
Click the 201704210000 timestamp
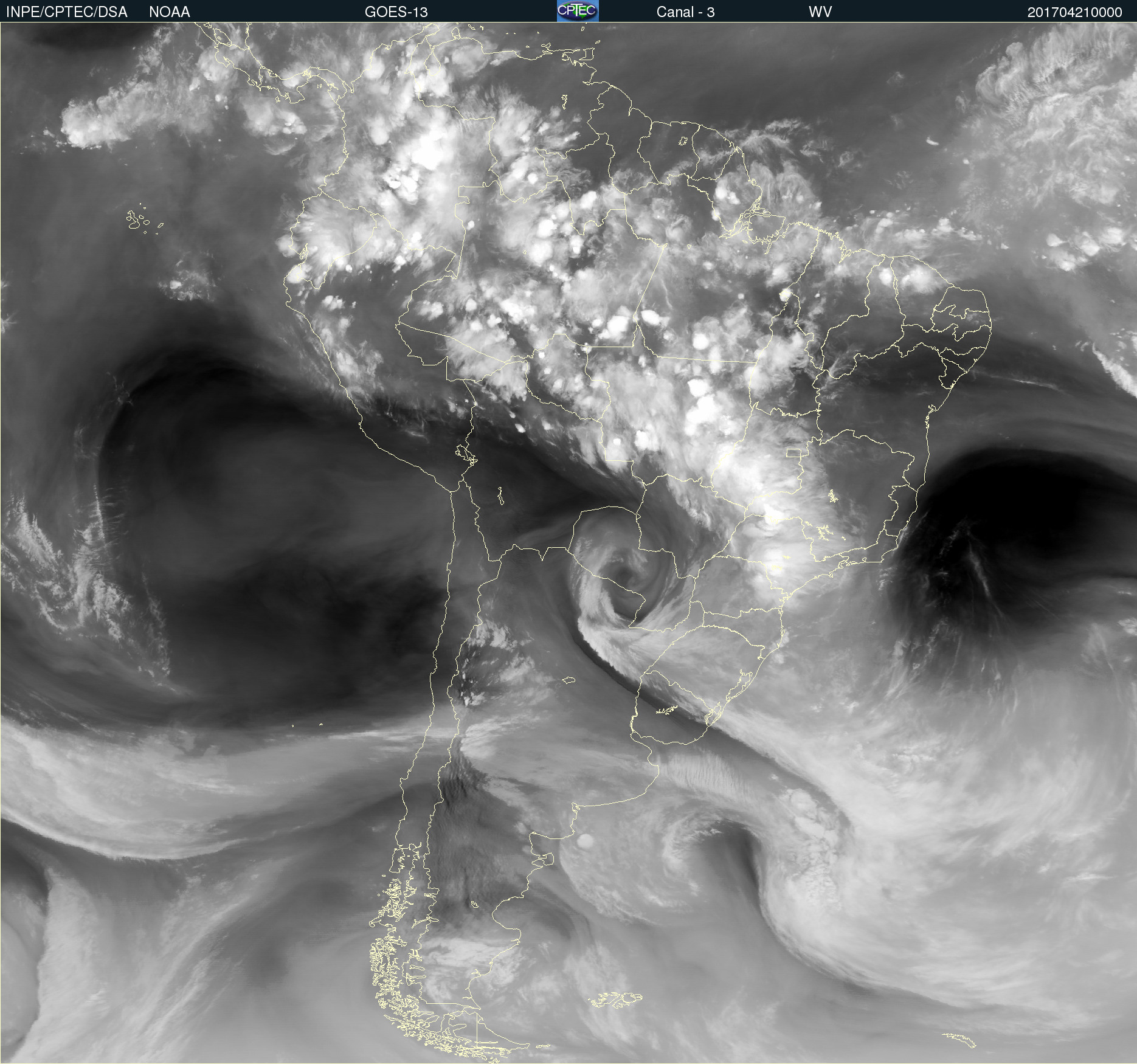(1075, 12)
